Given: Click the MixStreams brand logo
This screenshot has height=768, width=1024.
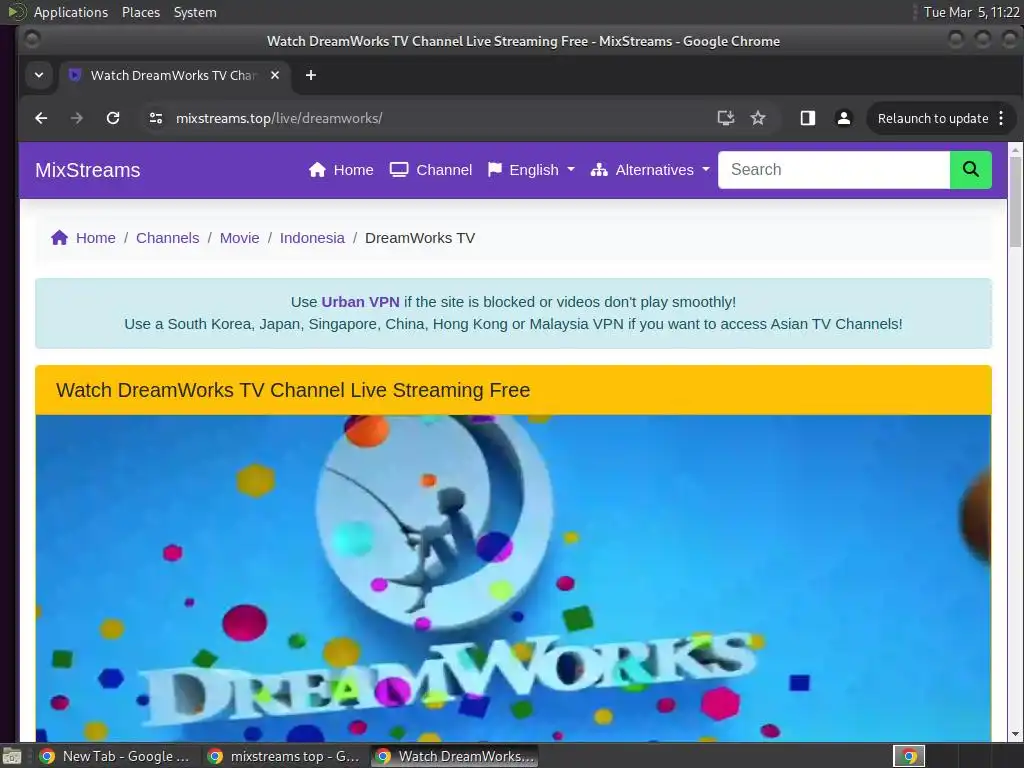Looking at the screenshot, I should point(88,170).
